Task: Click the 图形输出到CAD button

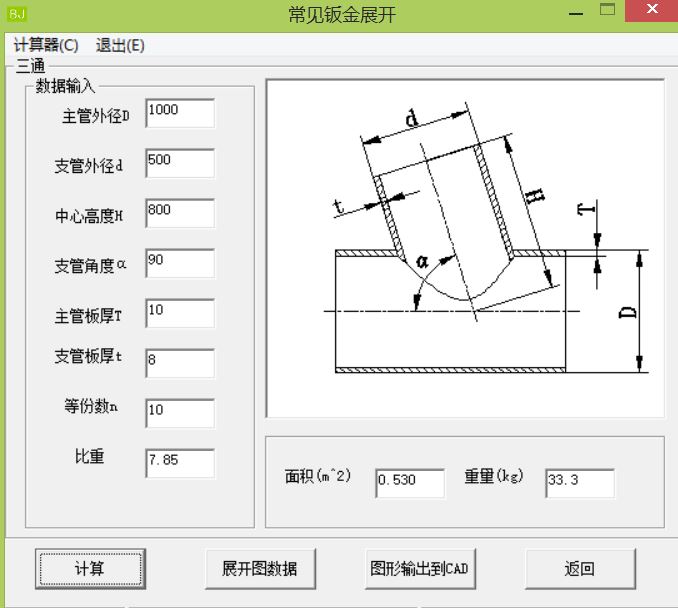Action: click(419, 568)
